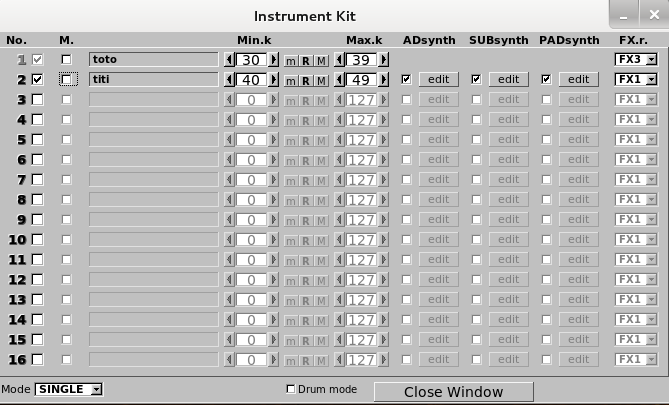Close the Instrument Kit via Close Window
This screenshot has width=669, height=405.
(454, 392)
